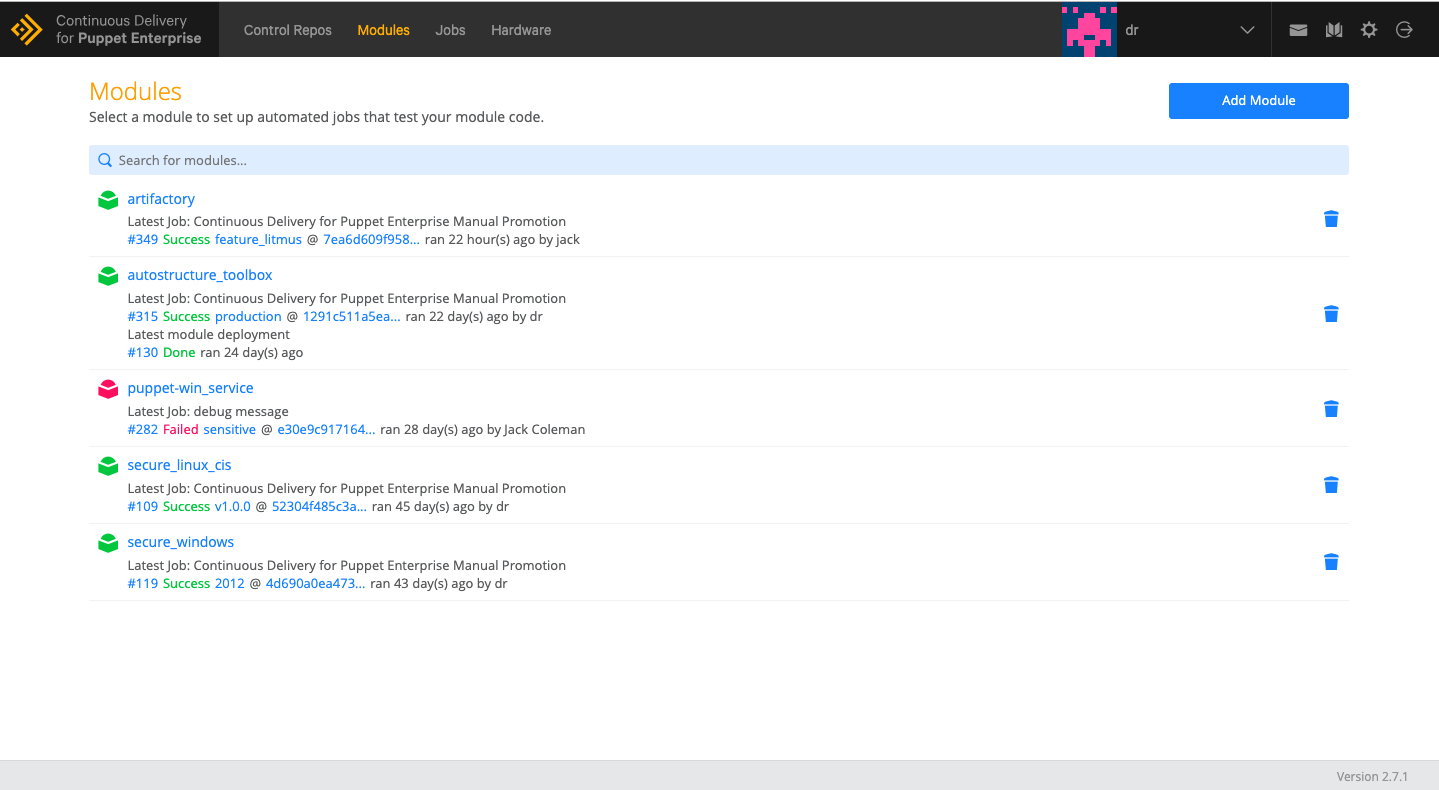Delete the artifactory module

(x=1331, y=219)
